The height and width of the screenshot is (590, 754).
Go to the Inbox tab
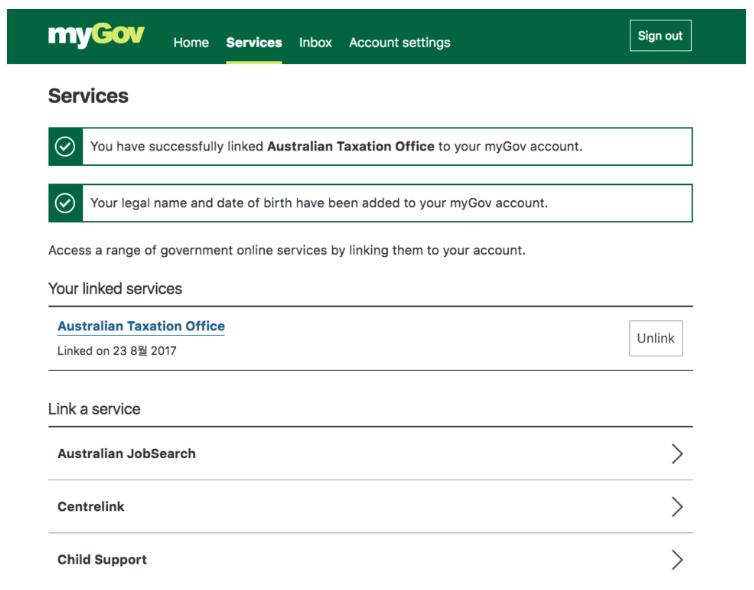tap(315, 43)
